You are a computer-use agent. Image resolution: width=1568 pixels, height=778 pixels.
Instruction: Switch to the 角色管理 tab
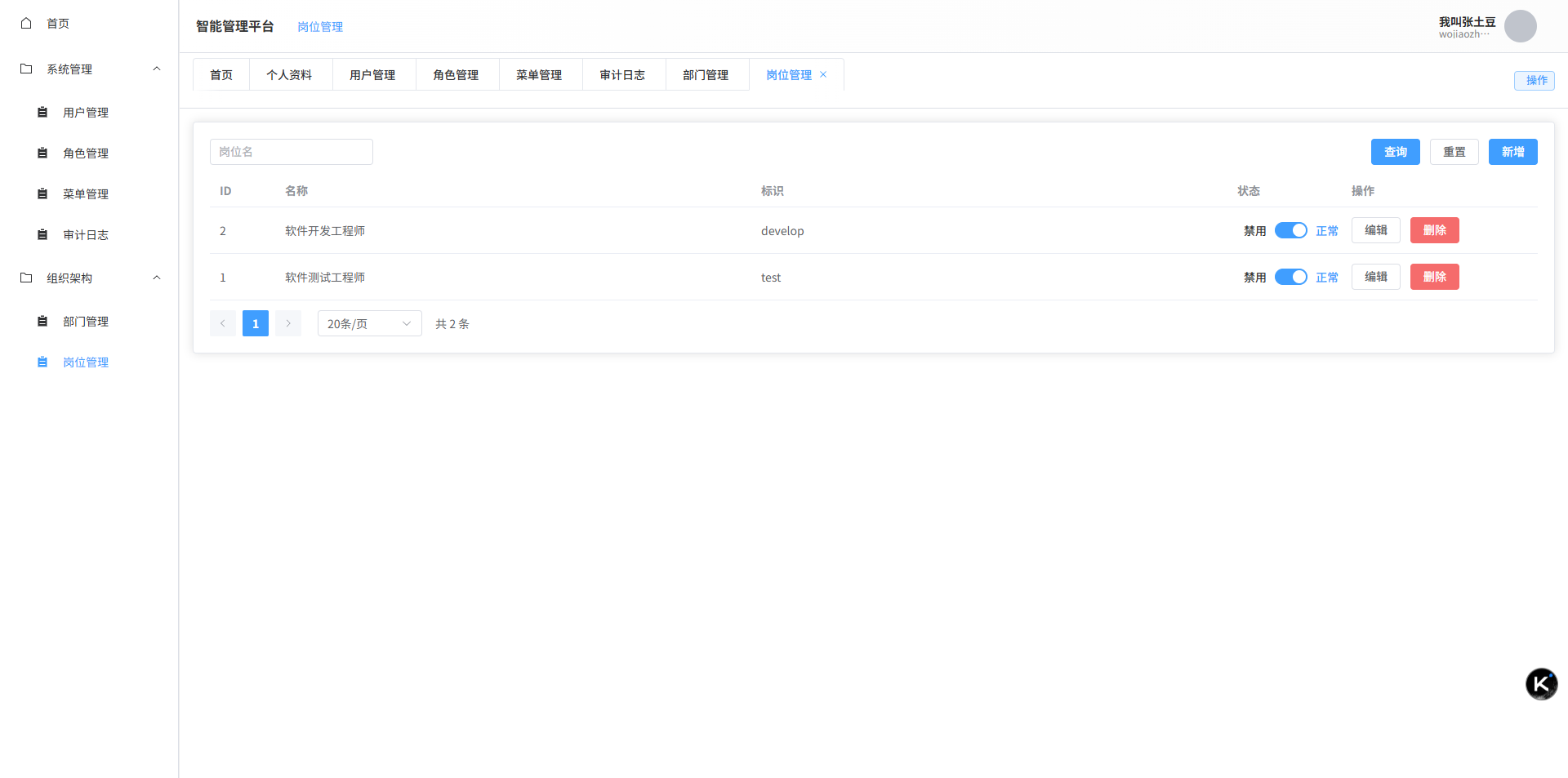[456, 74]
